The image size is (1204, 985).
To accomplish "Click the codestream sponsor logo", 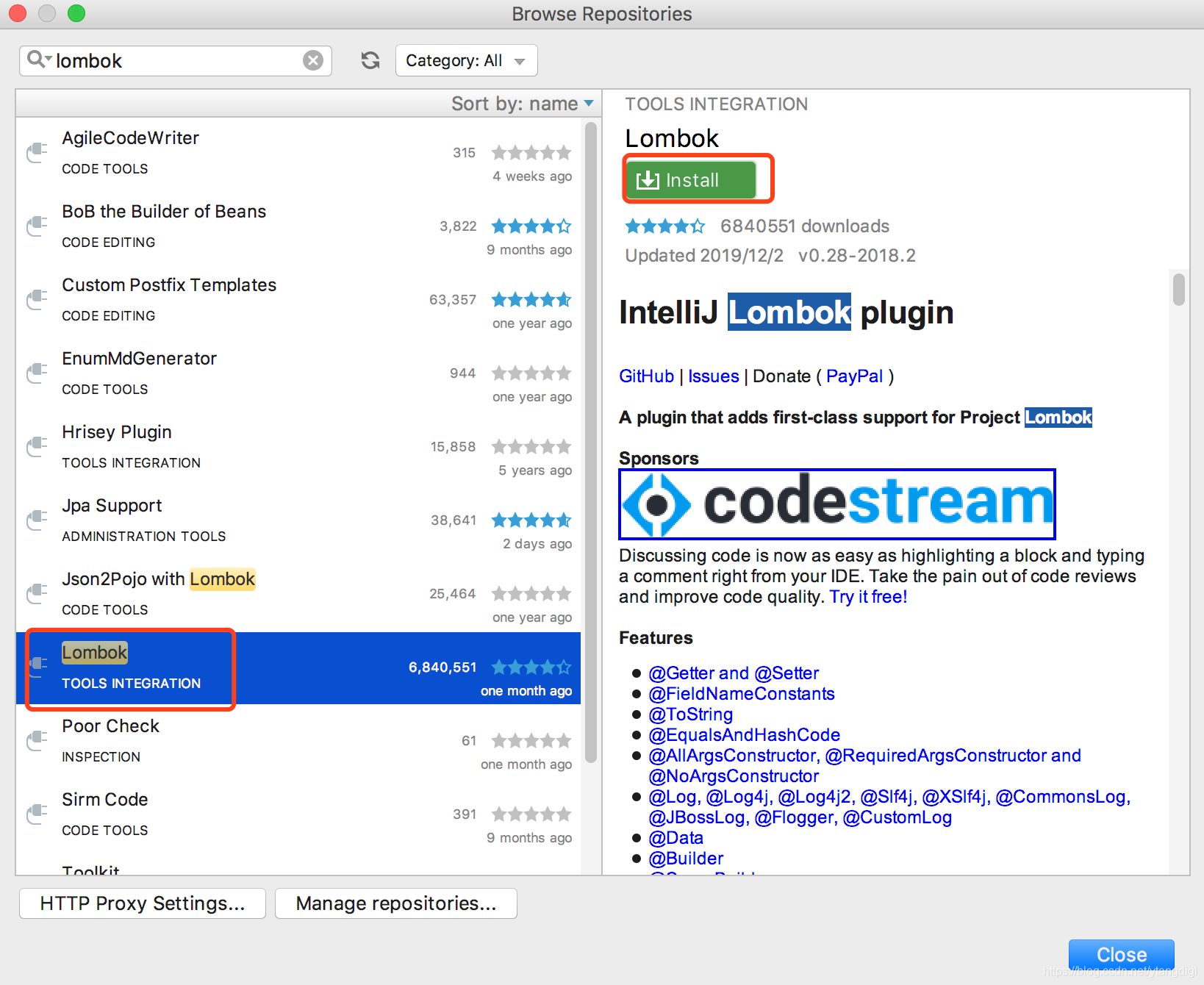I will click(x=837, y=504).
